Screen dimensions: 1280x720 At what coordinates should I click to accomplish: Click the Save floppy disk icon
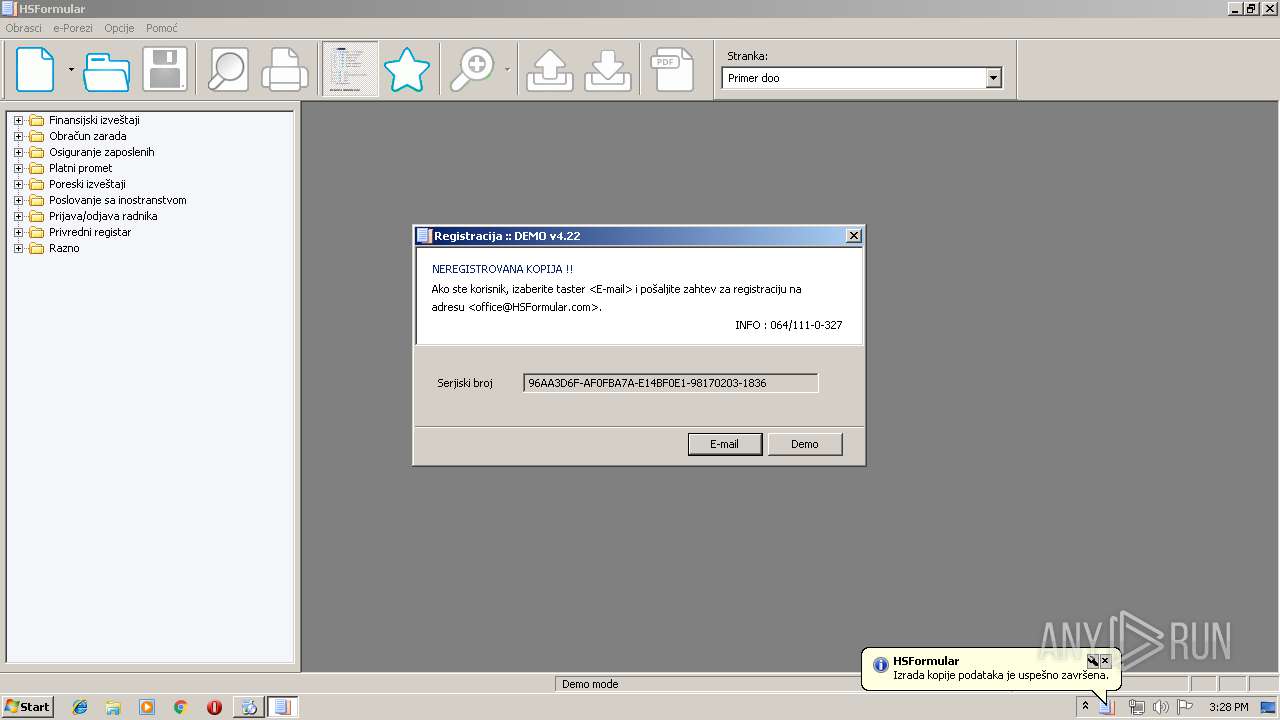165,70
